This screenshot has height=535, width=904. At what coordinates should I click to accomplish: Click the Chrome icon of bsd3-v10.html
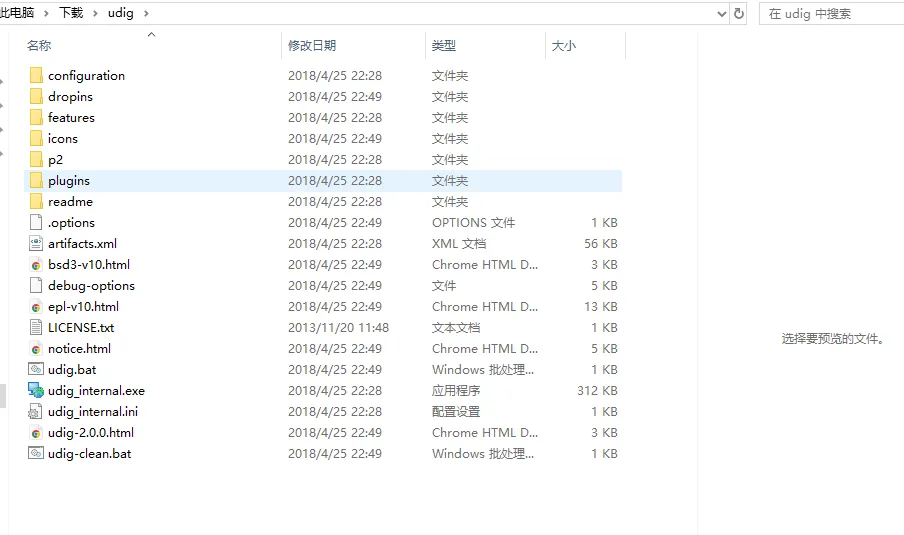(x=36, y=265)
